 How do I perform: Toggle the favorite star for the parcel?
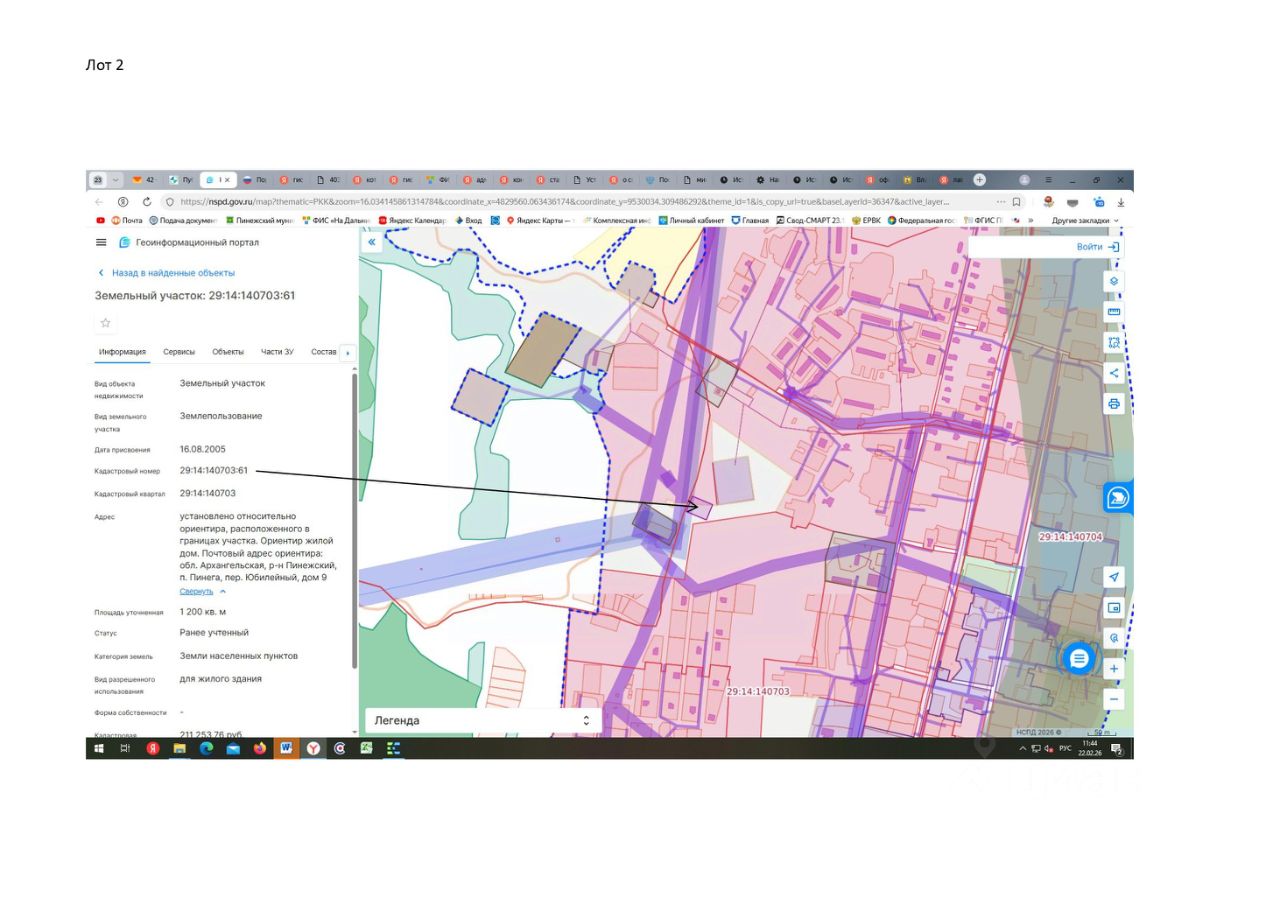[x=105, y=323]
